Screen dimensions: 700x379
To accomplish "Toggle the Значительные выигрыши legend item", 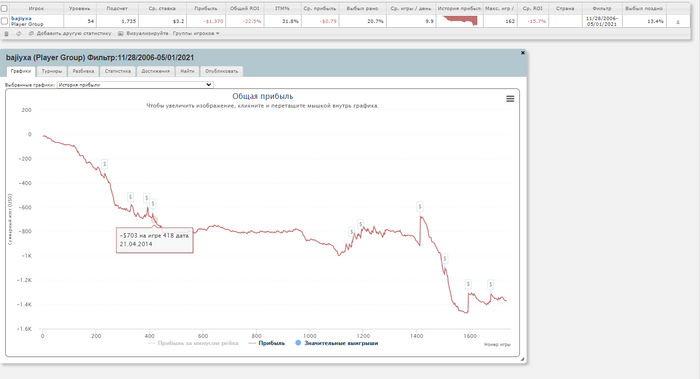I will 337,343.
